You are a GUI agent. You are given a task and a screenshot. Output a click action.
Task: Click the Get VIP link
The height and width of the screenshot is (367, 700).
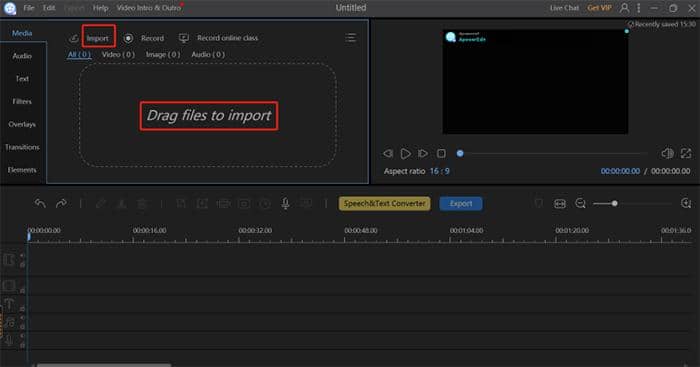[x=599, y=8]
